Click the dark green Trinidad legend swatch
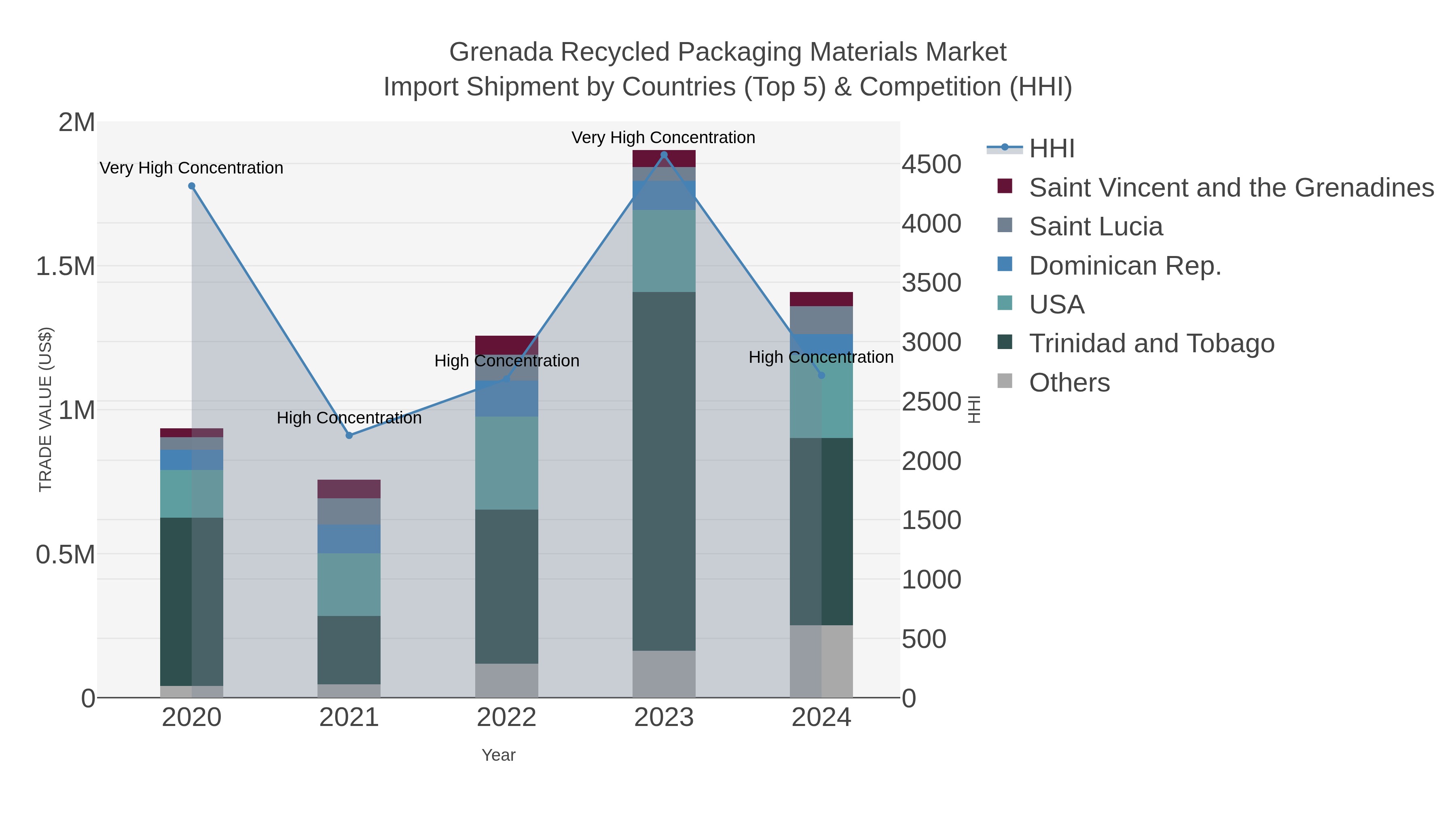Screen dimensions: 1456x819 point(1005,342)
